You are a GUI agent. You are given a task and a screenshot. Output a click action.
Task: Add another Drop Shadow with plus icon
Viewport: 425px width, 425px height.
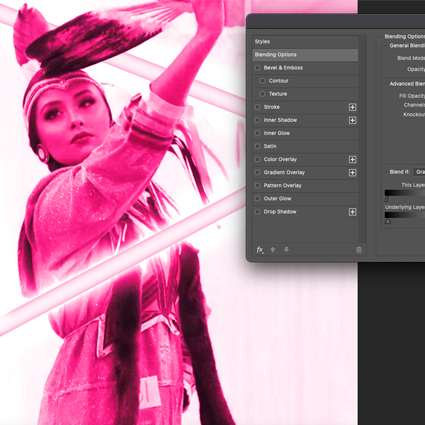pyautogui.click(x=352, y=212)
